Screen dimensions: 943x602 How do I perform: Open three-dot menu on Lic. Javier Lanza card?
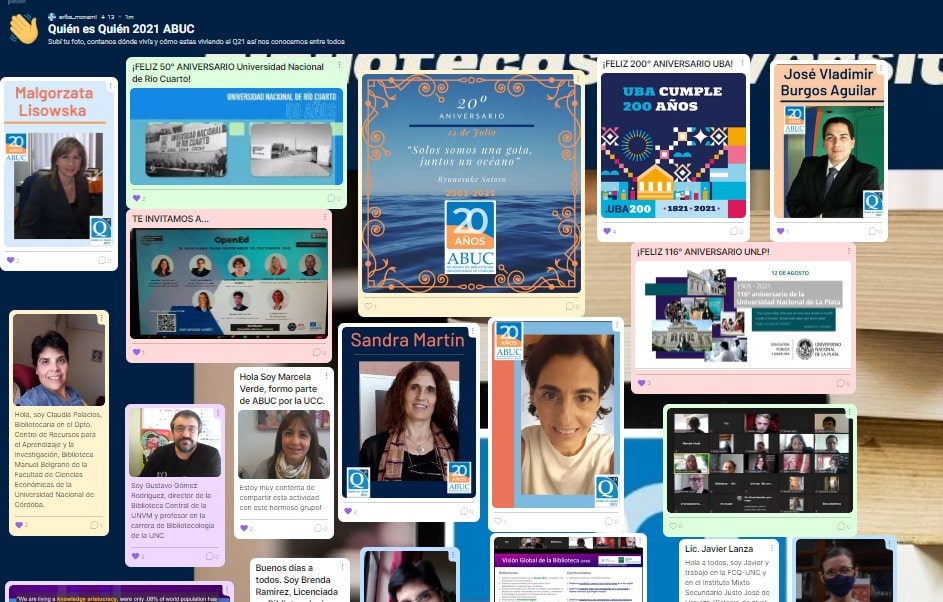772,548
